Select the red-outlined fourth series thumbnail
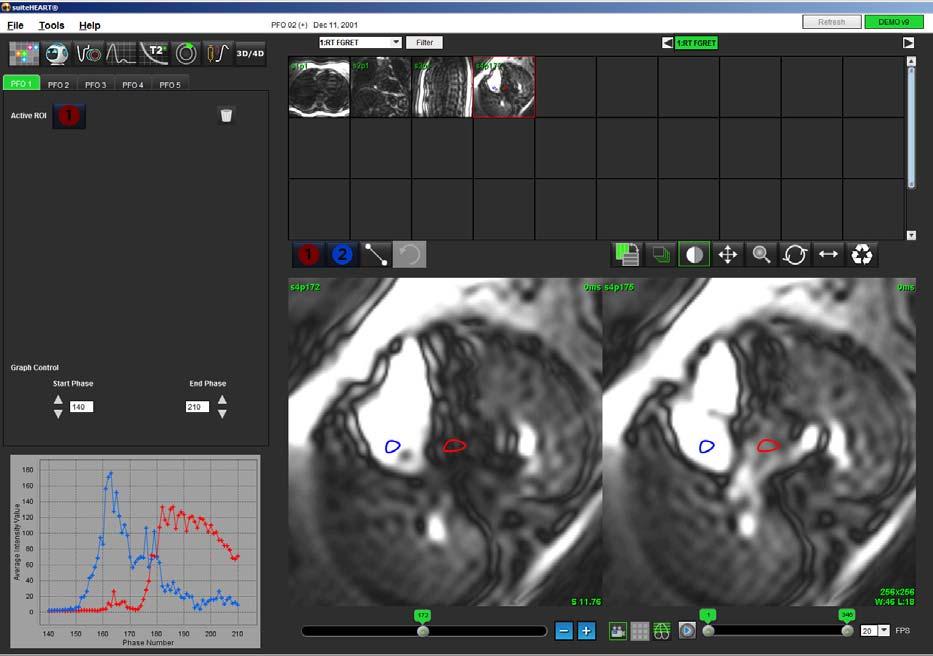 coord(504,87)
